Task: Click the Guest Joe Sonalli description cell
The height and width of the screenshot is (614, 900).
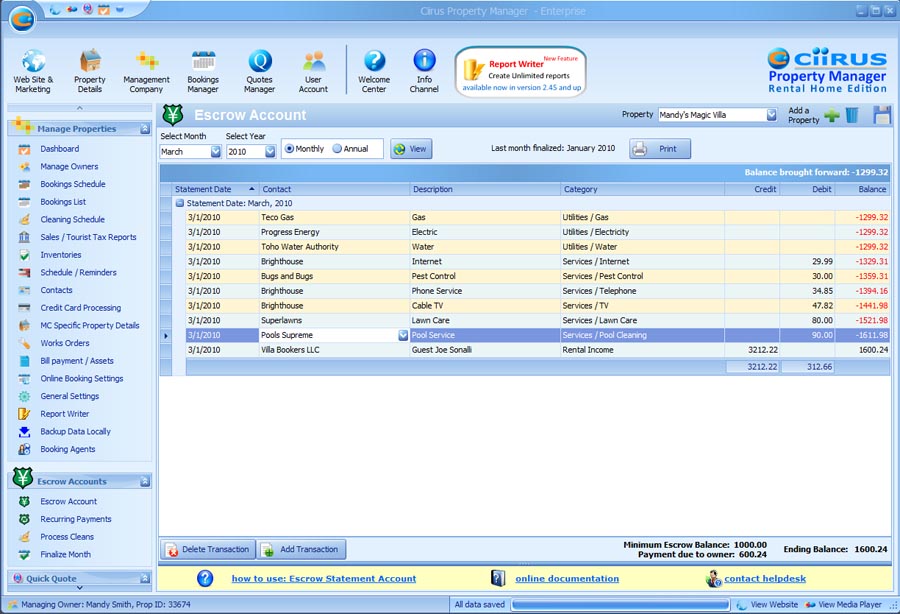Action: 485,350
